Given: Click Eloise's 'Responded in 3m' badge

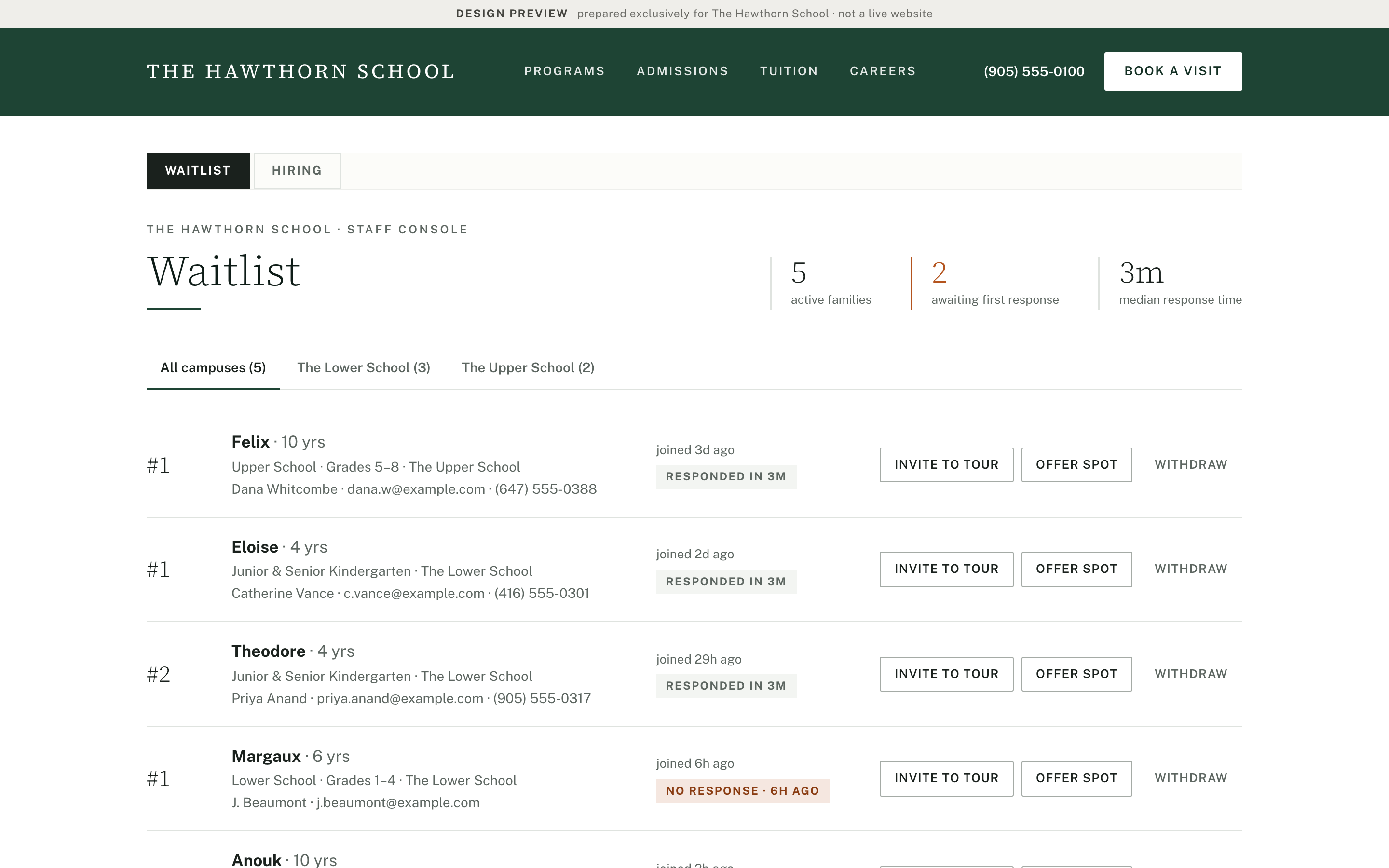Looking at the screenshot, I should [726, 582].
